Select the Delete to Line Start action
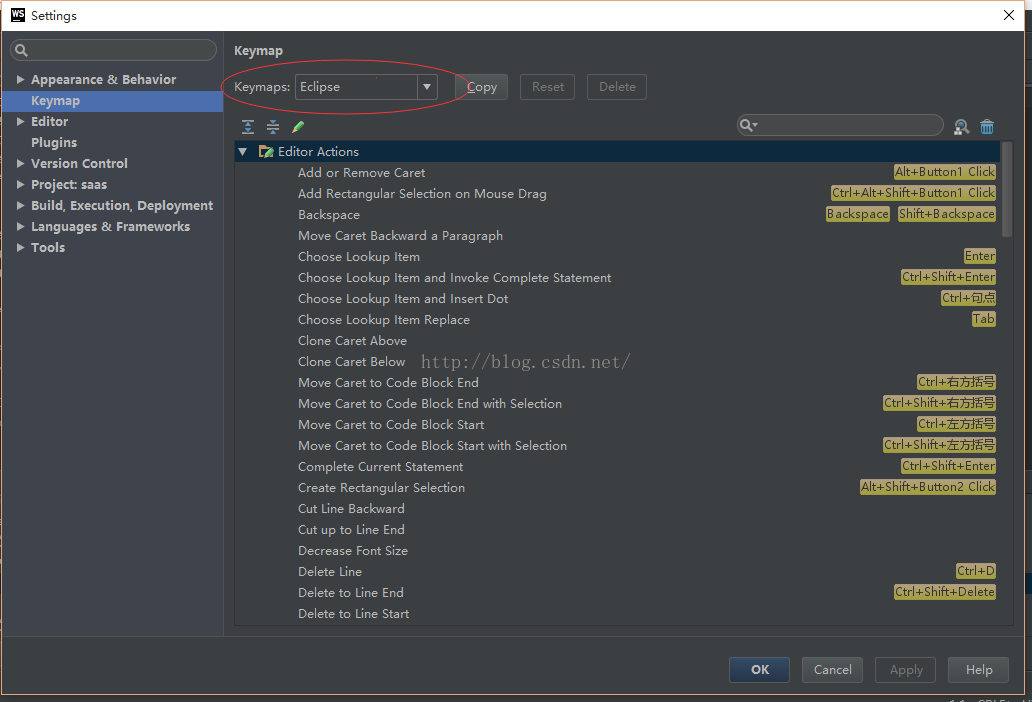Viewport: 1032px width, 702px height. tap(617, 614)
